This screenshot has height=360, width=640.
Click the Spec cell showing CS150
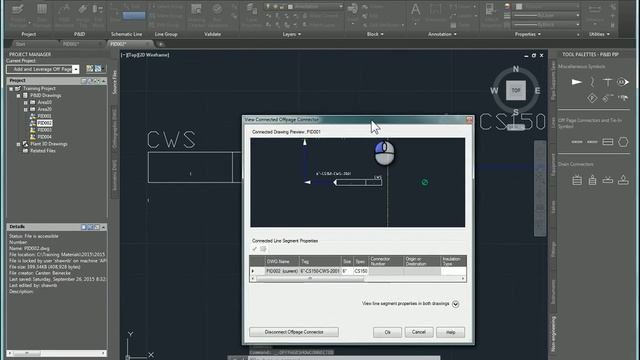(361, 271)
